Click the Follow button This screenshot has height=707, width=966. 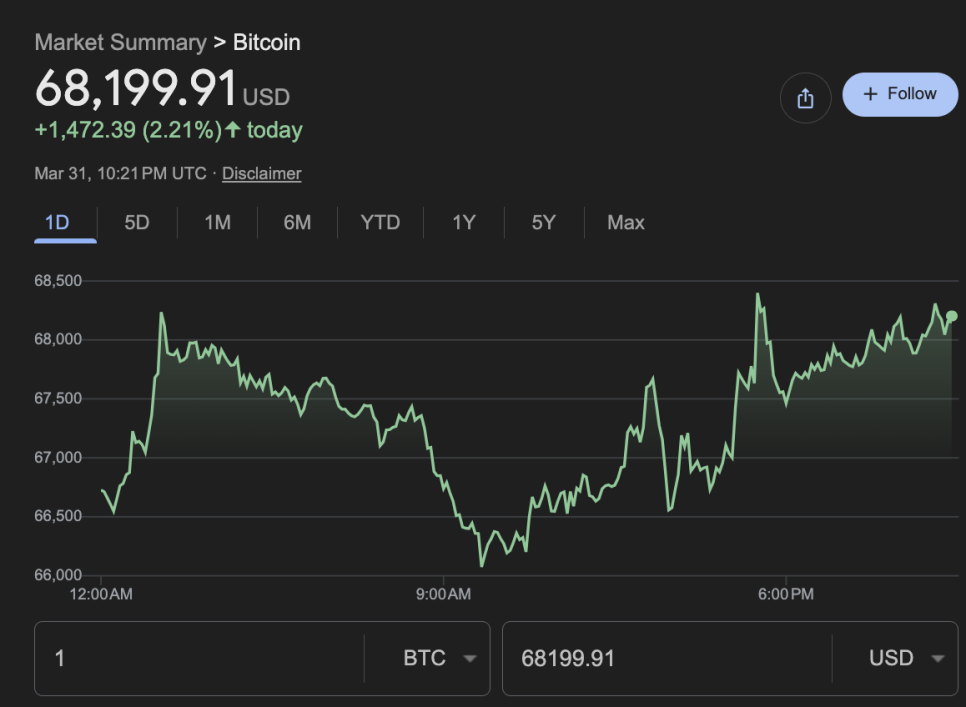(900, 94)
